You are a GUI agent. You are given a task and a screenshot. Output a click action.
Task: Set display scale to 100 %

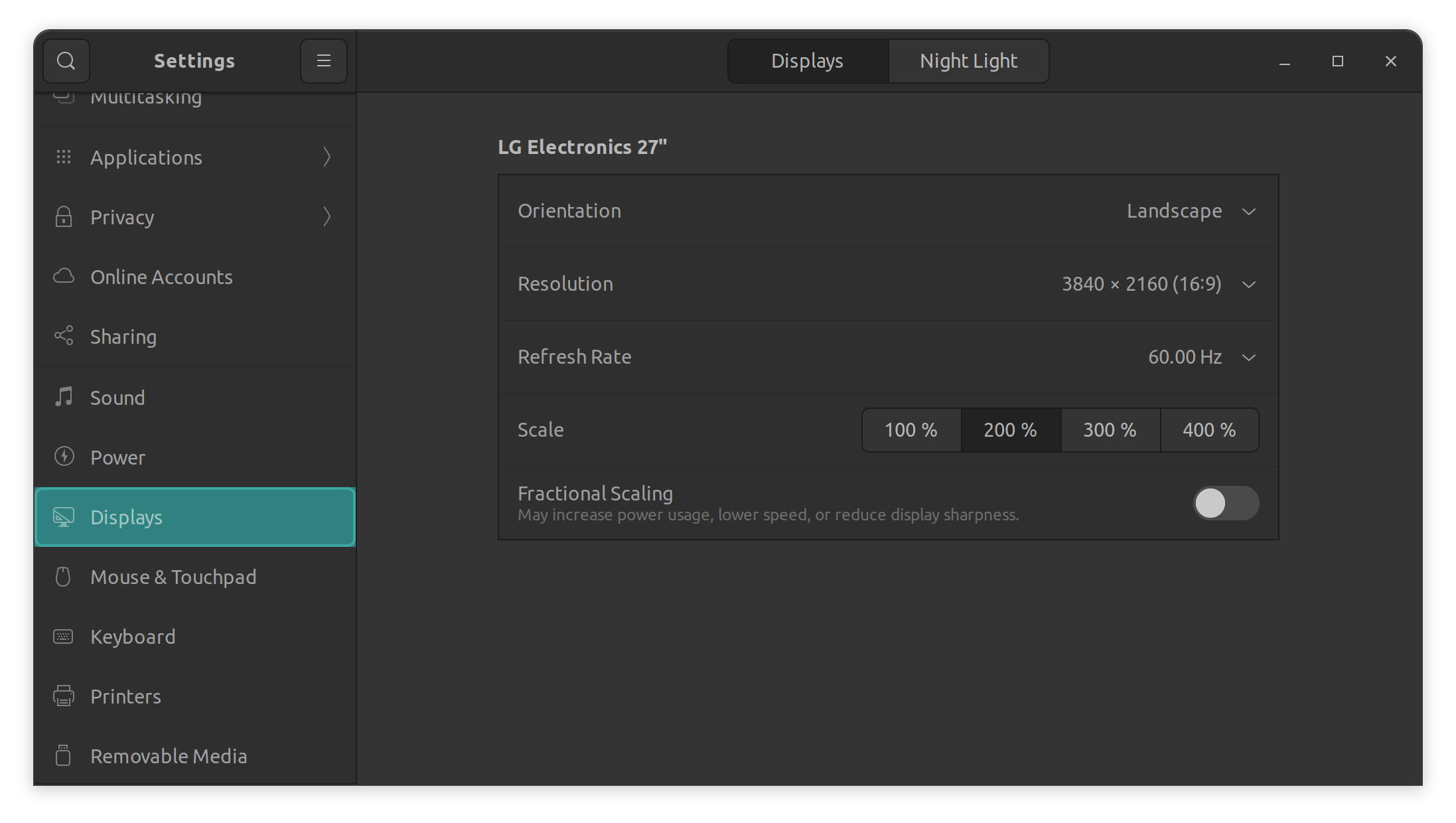click(910, 430)
